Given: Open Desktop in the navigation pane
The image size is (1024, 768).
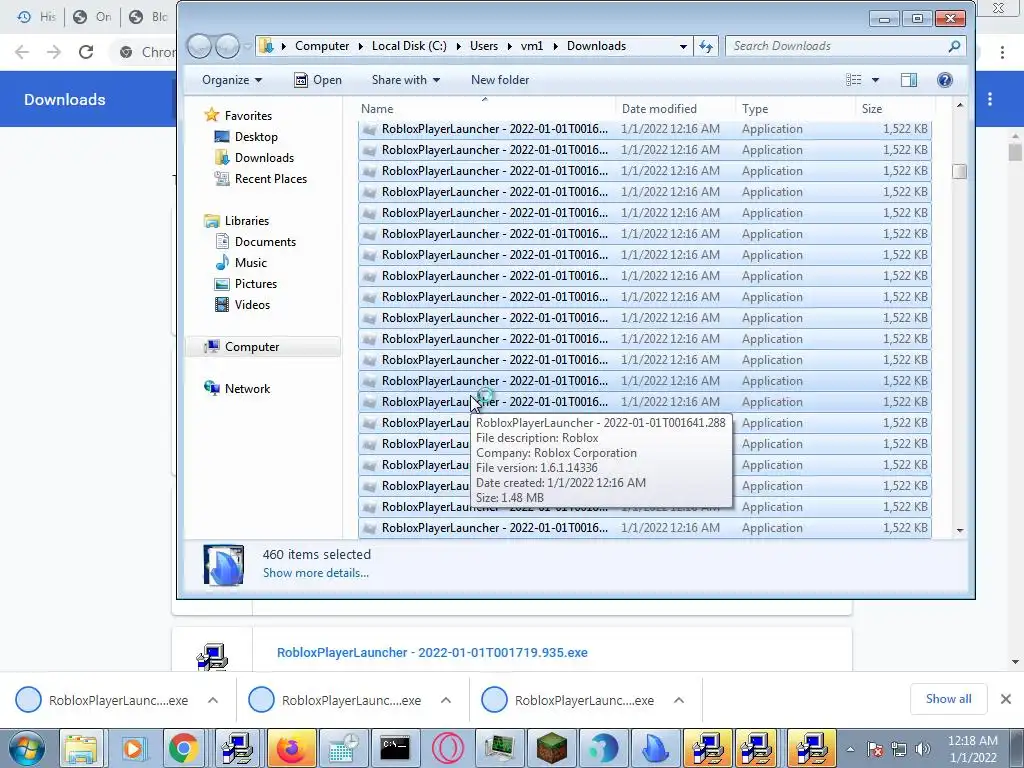Looking at the screenshot, I should click(256, 136).
